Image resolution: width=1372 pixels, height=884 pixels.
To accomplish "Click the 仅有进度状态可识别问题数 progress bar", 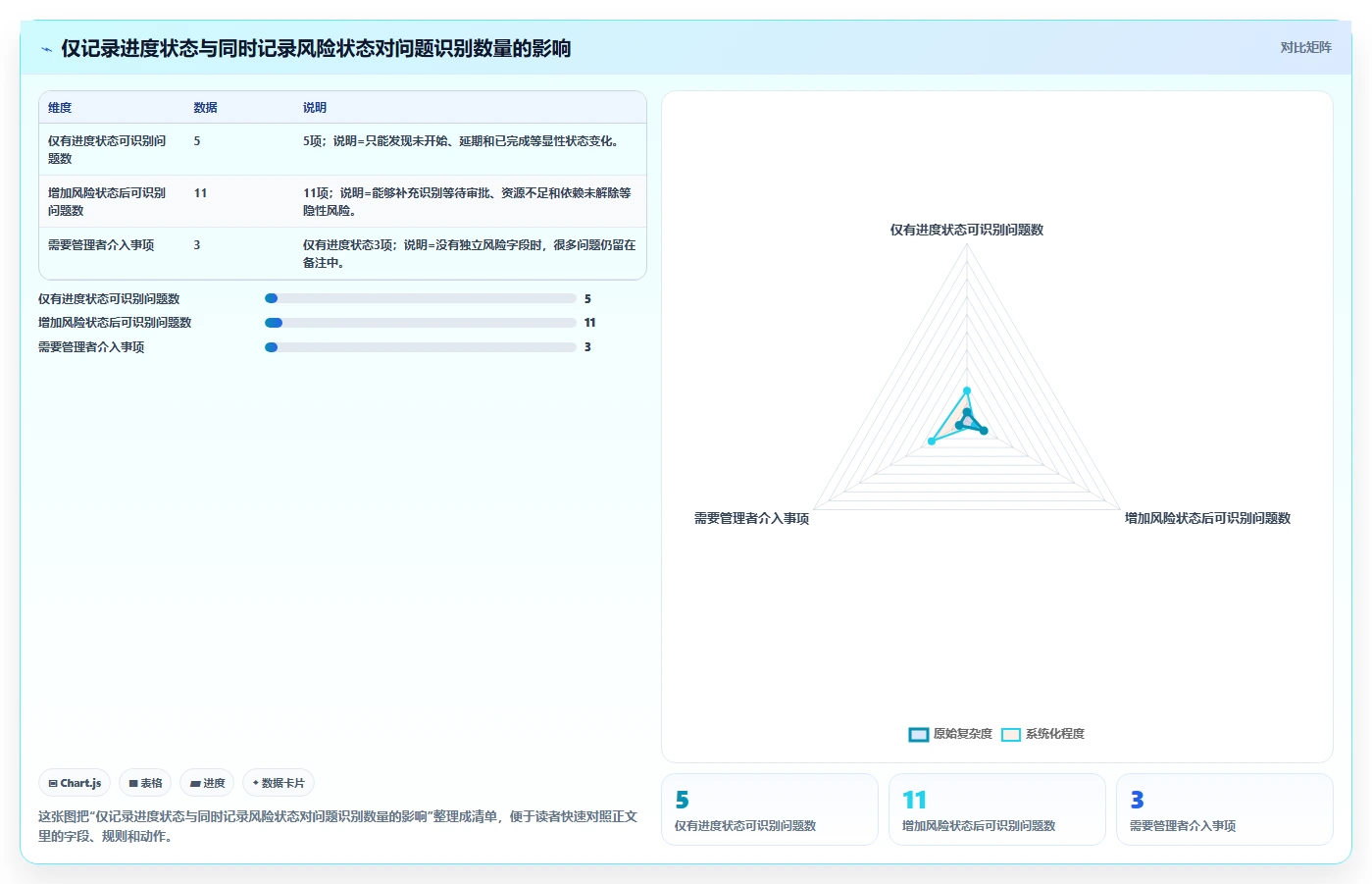I will (x=421, y=298).
